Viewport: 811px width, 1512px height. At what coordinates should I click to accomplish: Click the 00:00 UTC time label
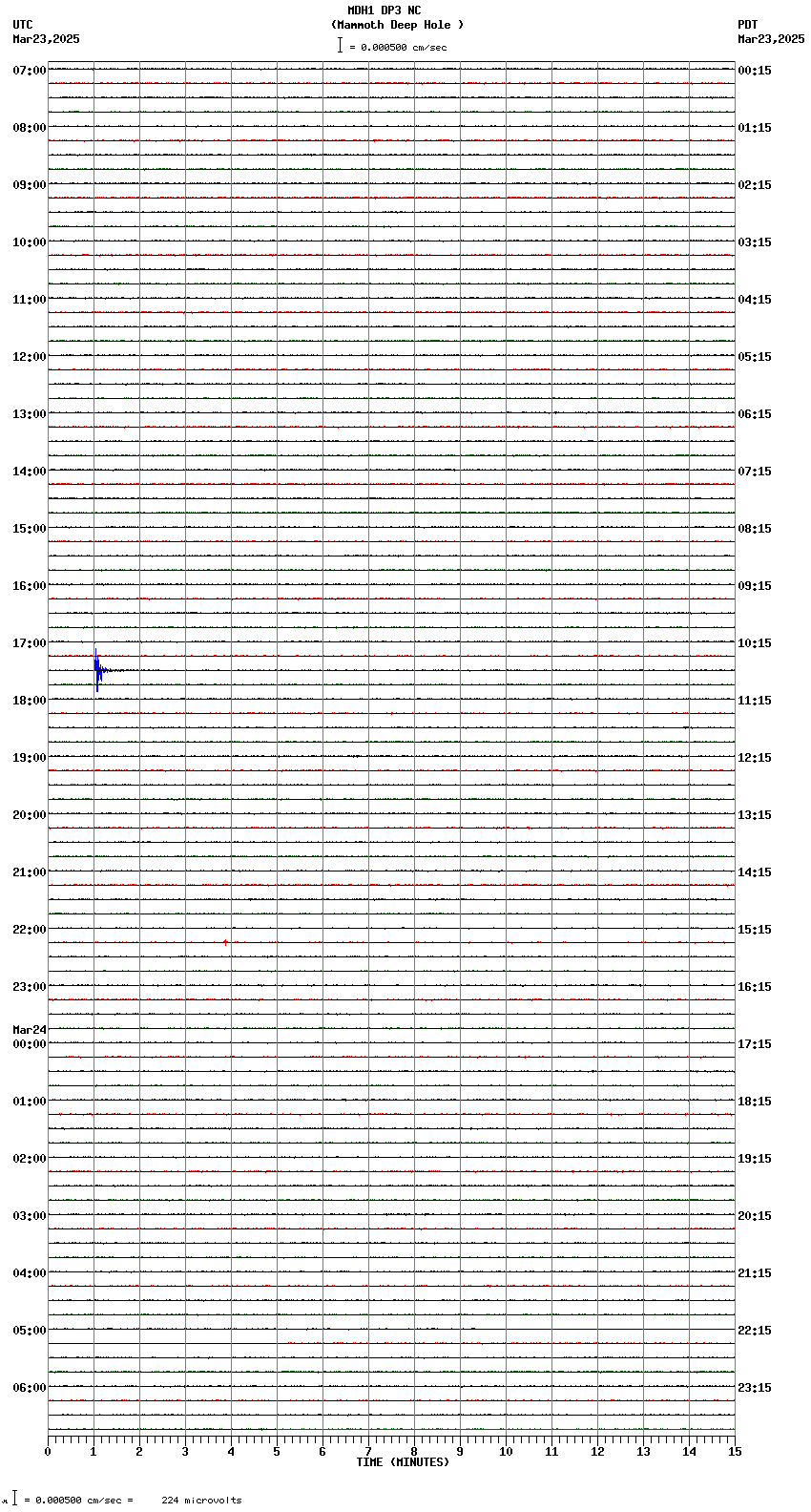[30, 1044]
